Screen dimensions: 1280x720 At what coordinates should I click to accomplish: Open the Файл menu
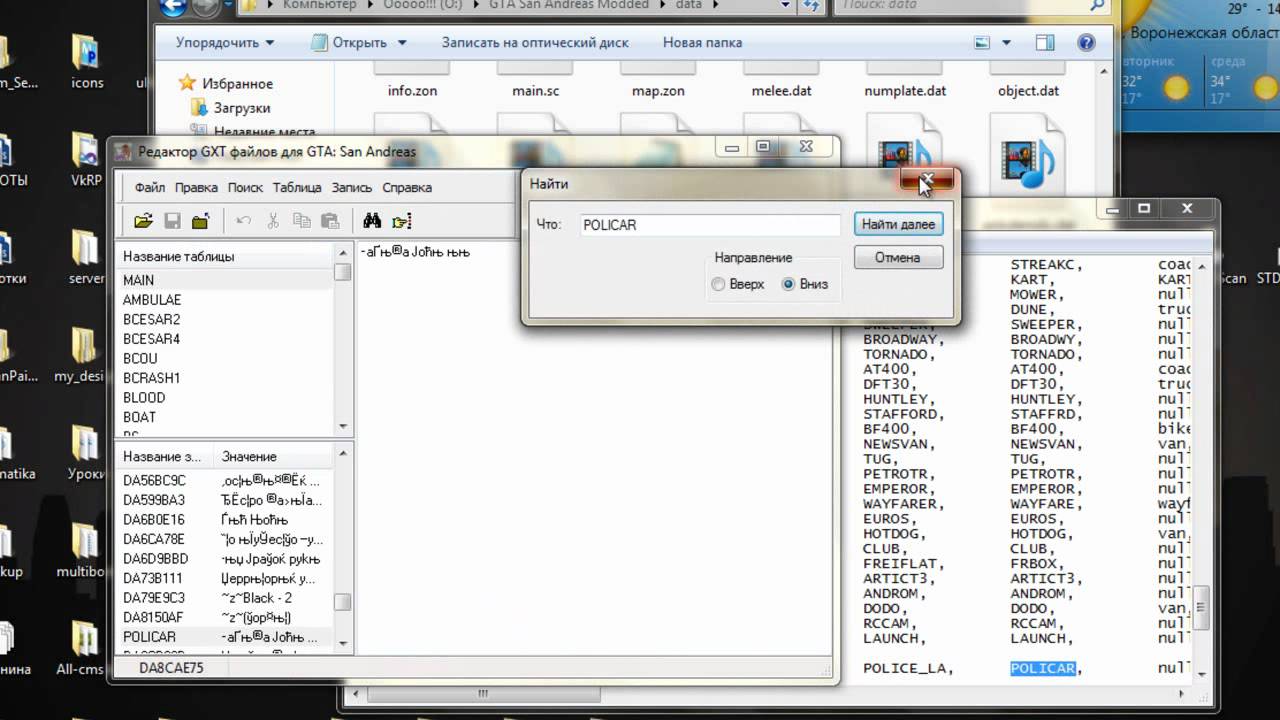click(150, 187)
